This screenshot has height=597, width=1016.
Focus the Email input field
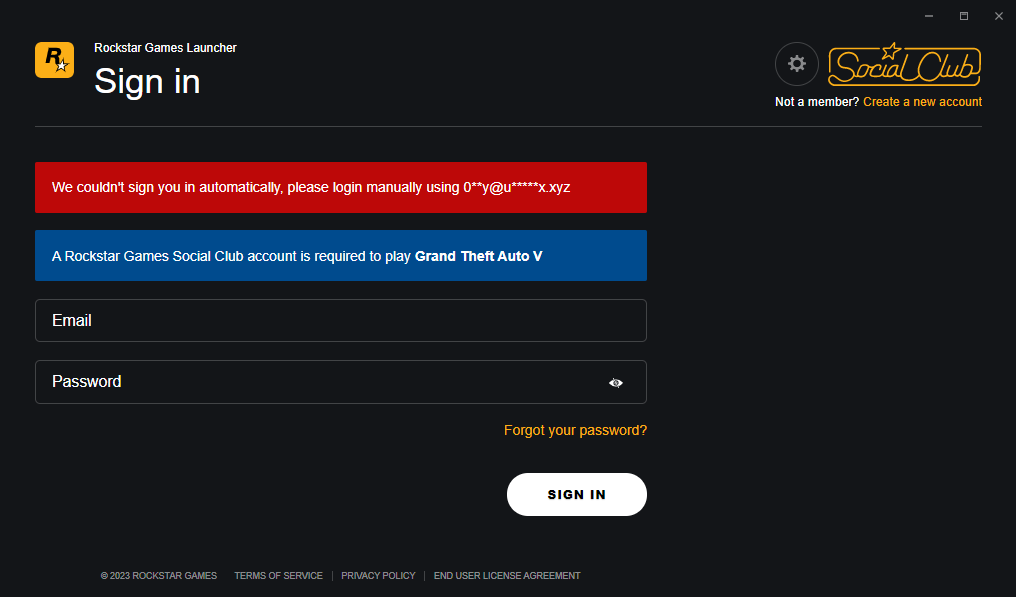(341, 320)
